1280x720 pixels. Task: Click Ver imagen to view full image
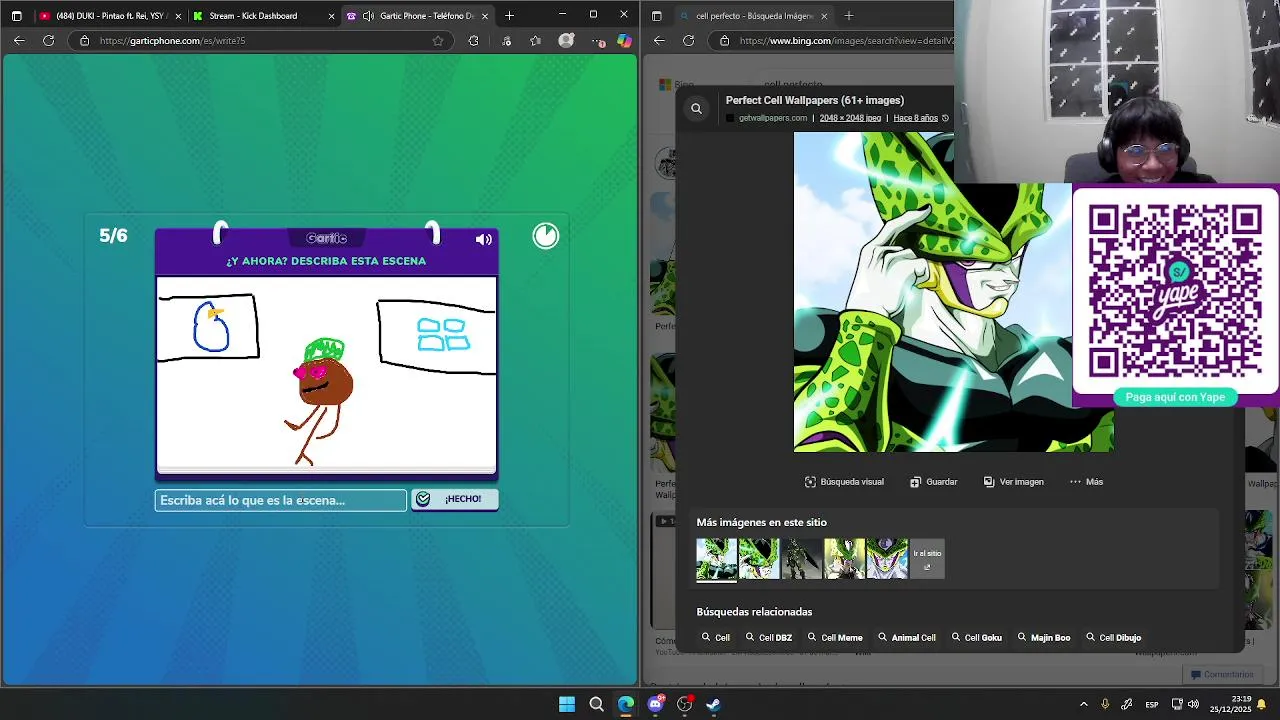click(1013, 482)
